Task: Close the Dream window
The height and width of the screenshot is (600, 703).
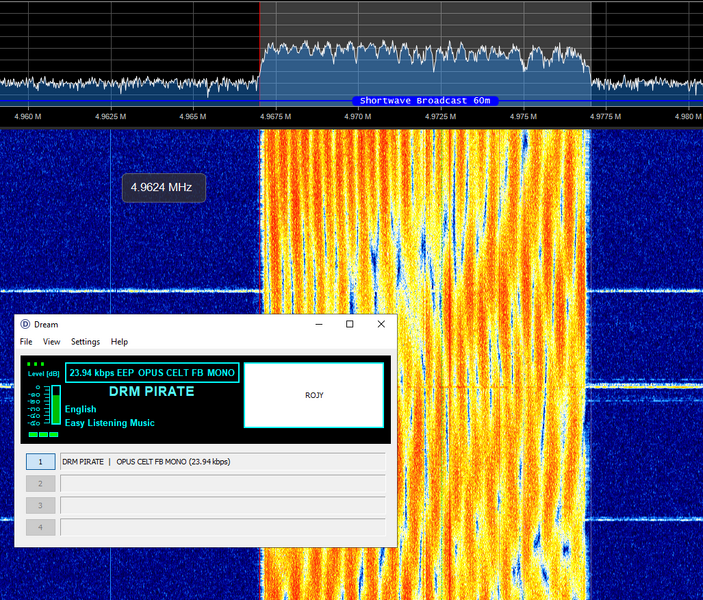Action: (x=381, y=324)
